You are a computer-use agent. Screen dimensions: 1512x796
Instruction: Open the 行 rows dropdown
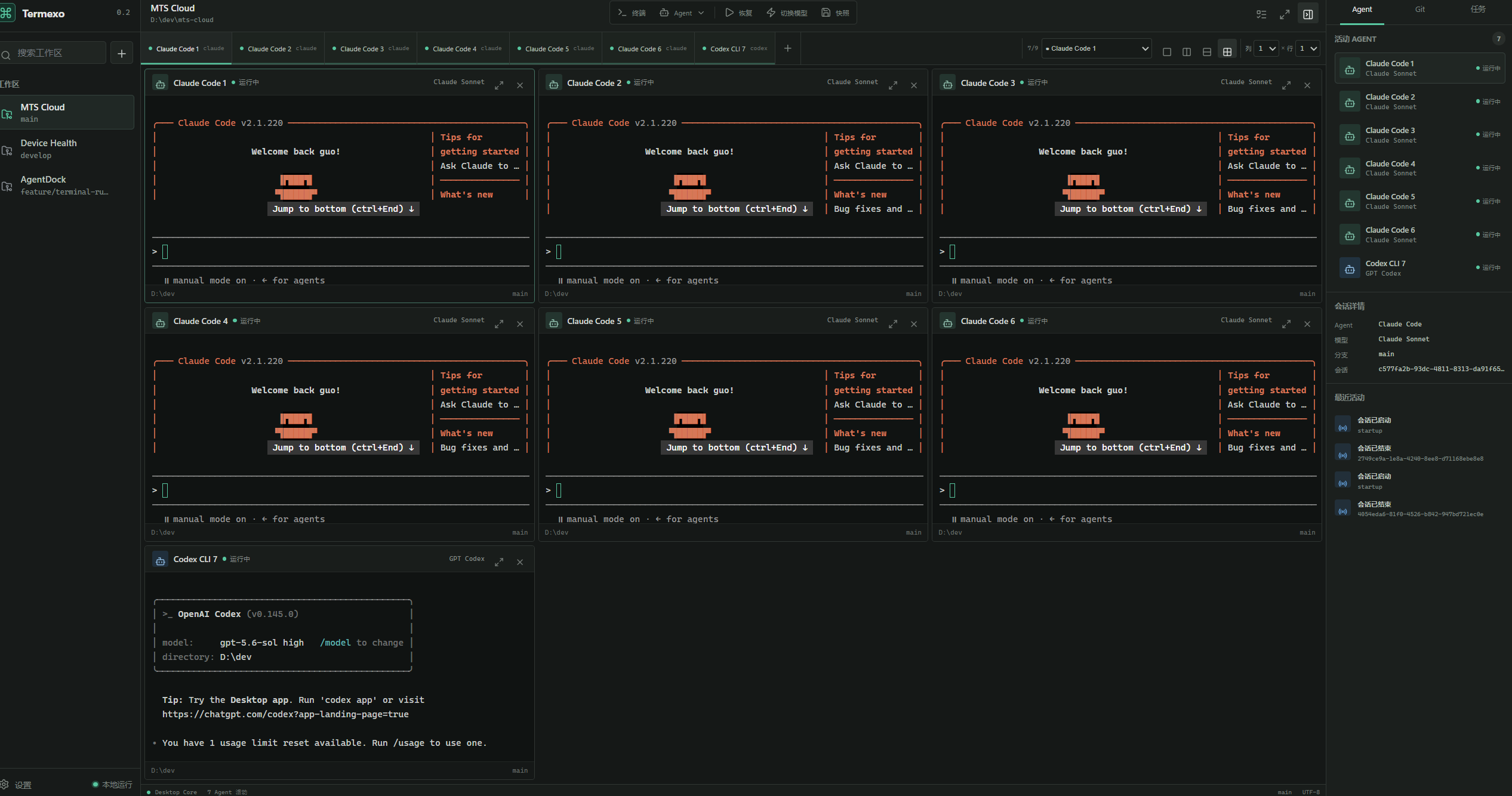point(1307,48)
